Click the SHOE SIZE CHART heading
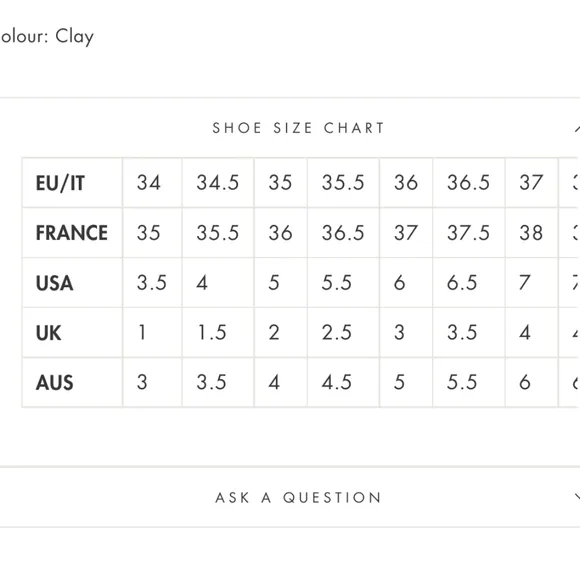 coord(298,128)
